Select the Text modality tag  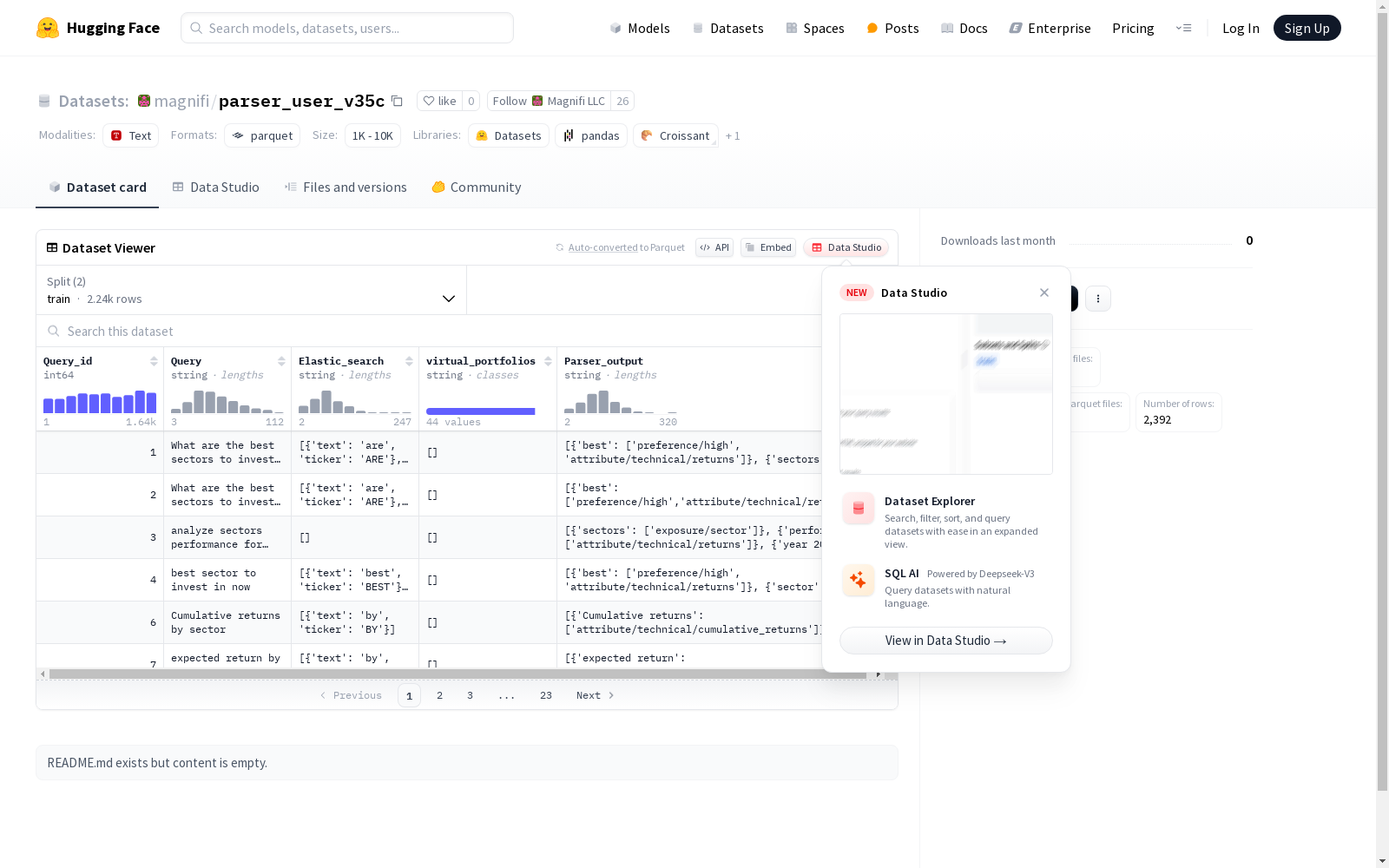pos(131,135)
